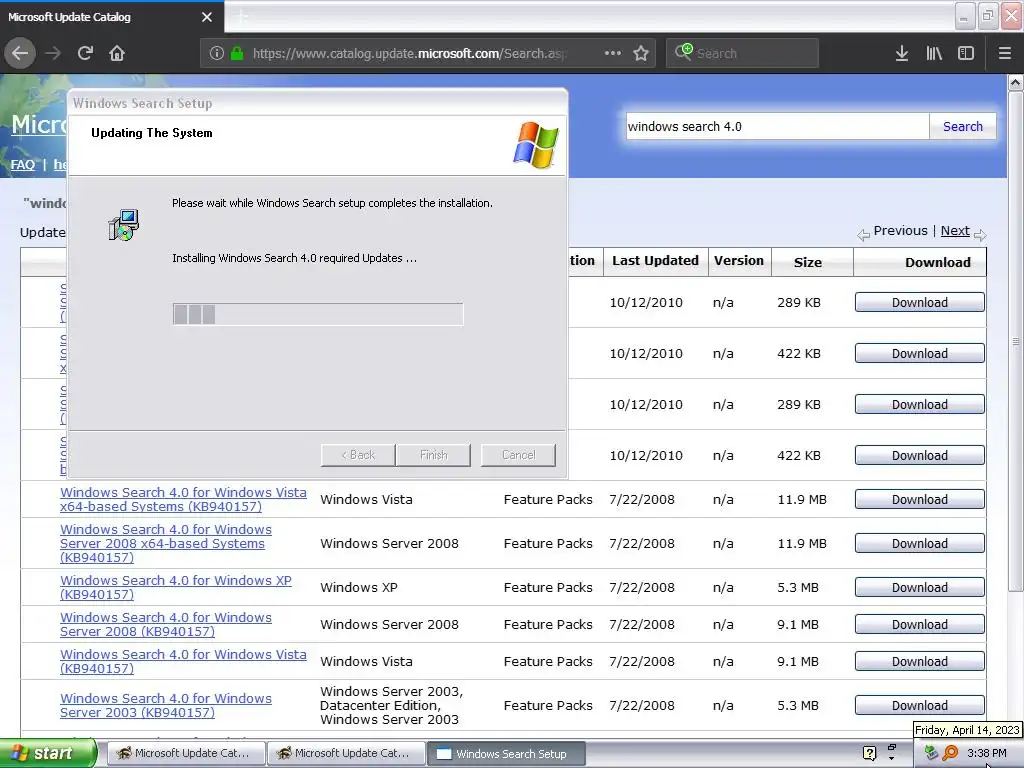Go back using browser back arrow

(20, 53)
